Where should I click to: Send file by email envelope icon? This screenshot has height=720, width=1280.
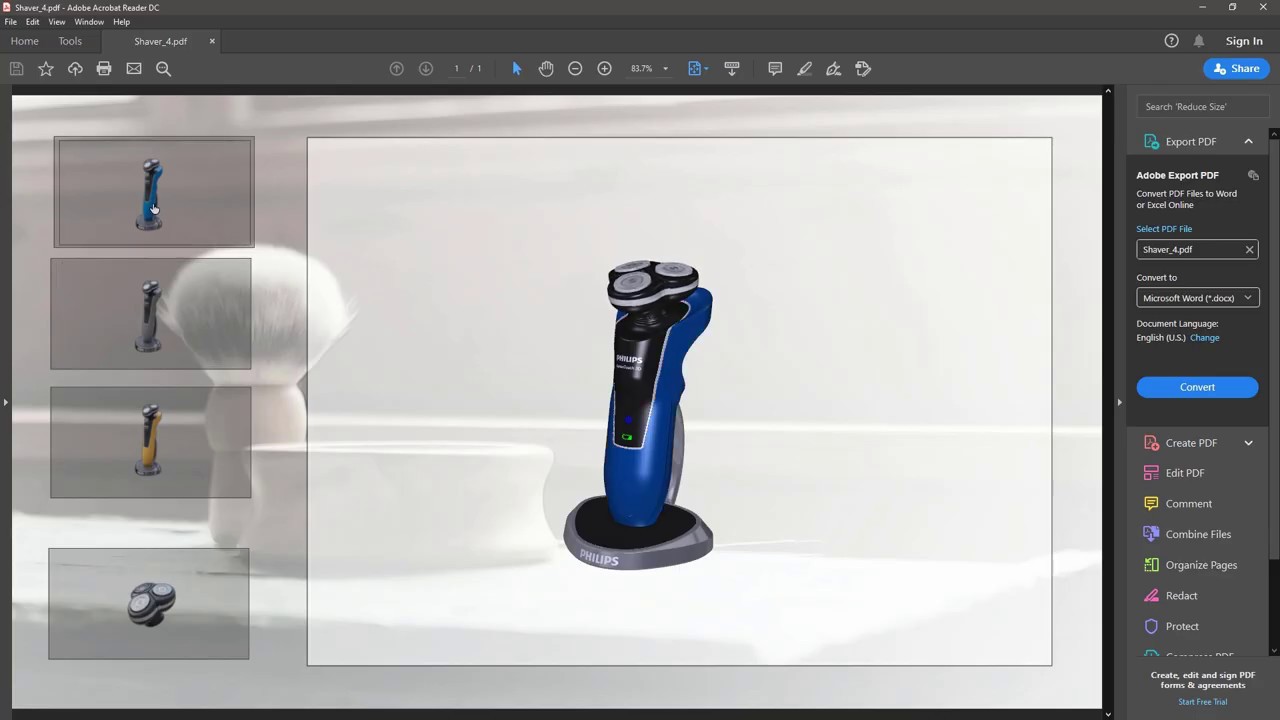coord(134,69)
